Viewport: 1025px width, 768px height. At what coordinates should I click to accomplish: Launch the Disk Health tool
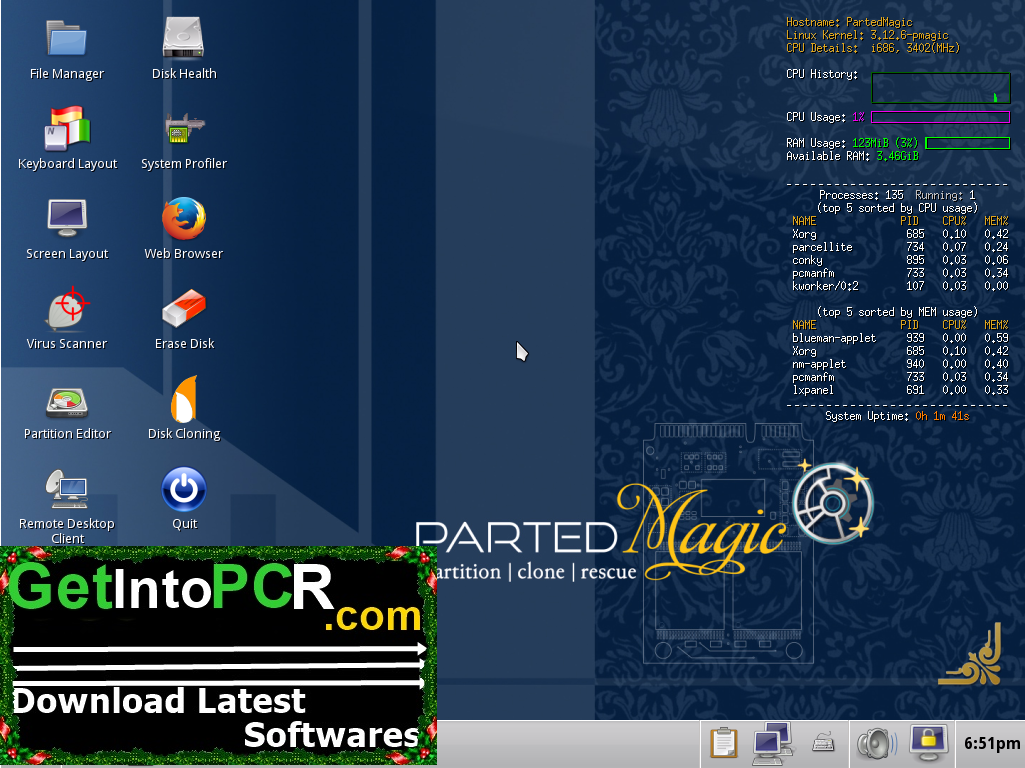click(x=184, y=37)
